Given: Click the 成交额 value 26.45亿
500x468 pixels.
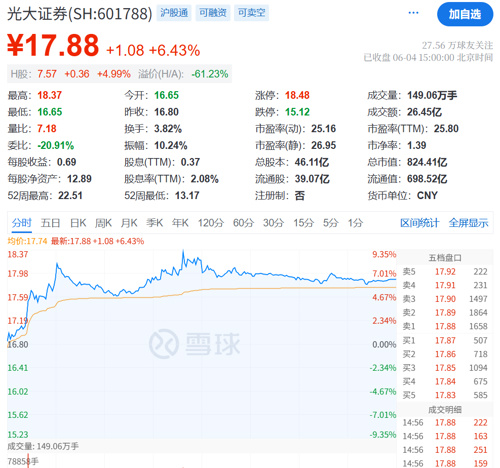Looking at the screenshot, I should click(424, 112).
